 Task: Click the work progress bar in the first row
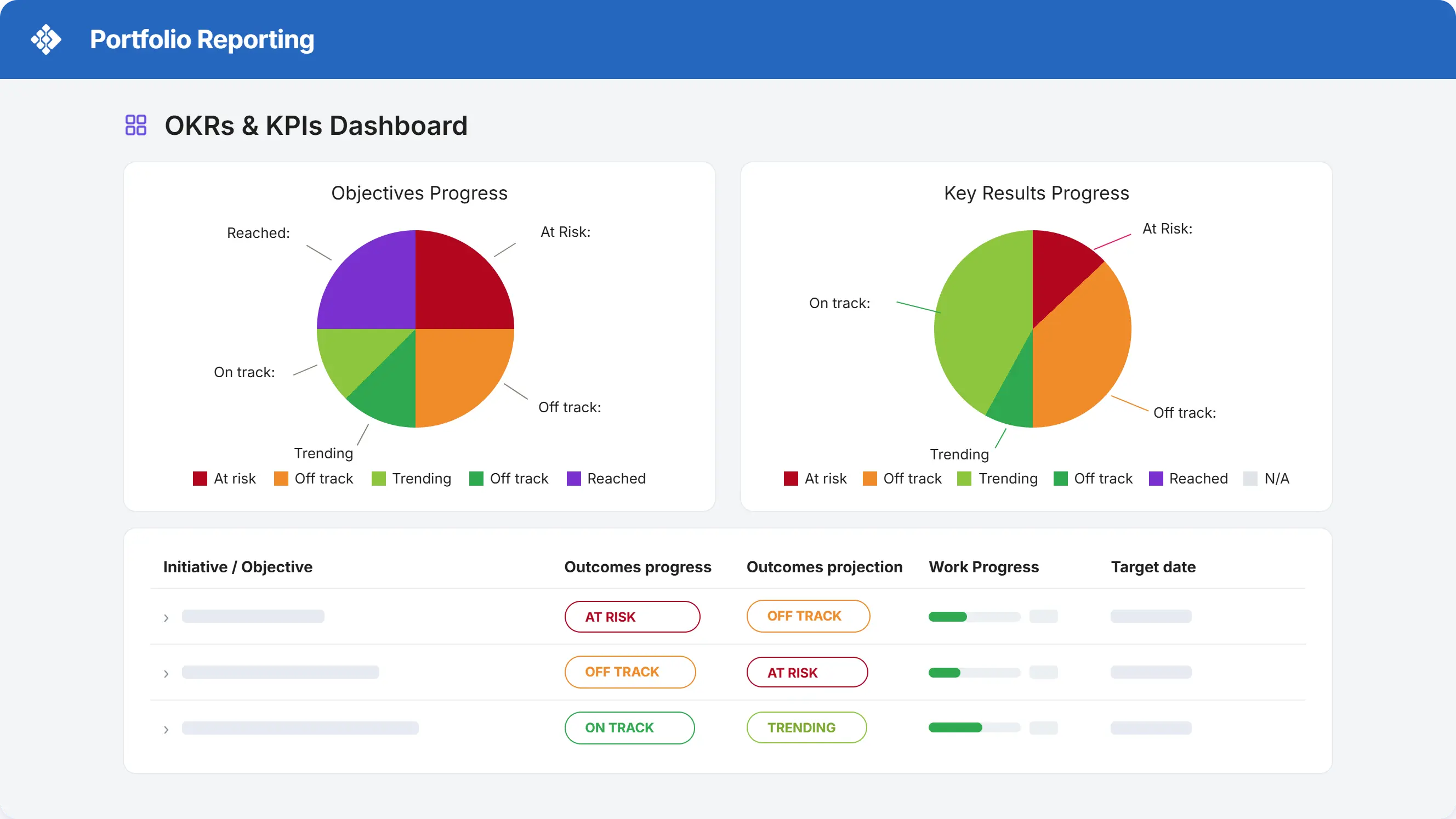975,617
